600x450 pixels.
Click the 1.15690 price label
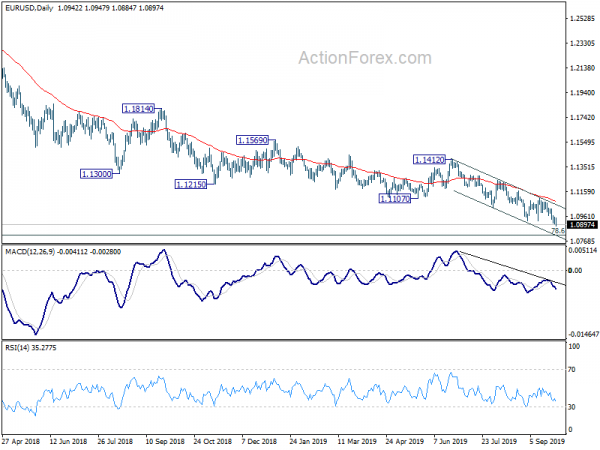(x=252, y=140)
